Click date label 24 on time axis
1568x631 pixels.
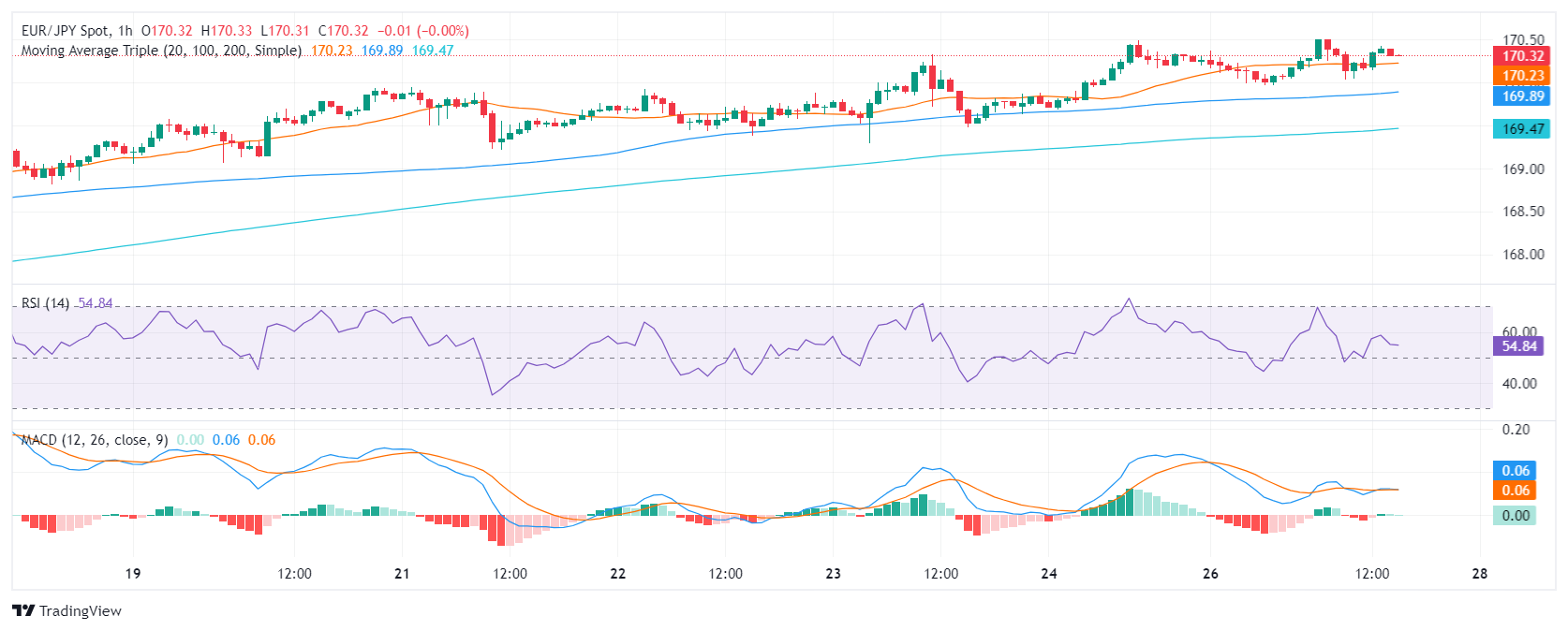coord(1049,574)
